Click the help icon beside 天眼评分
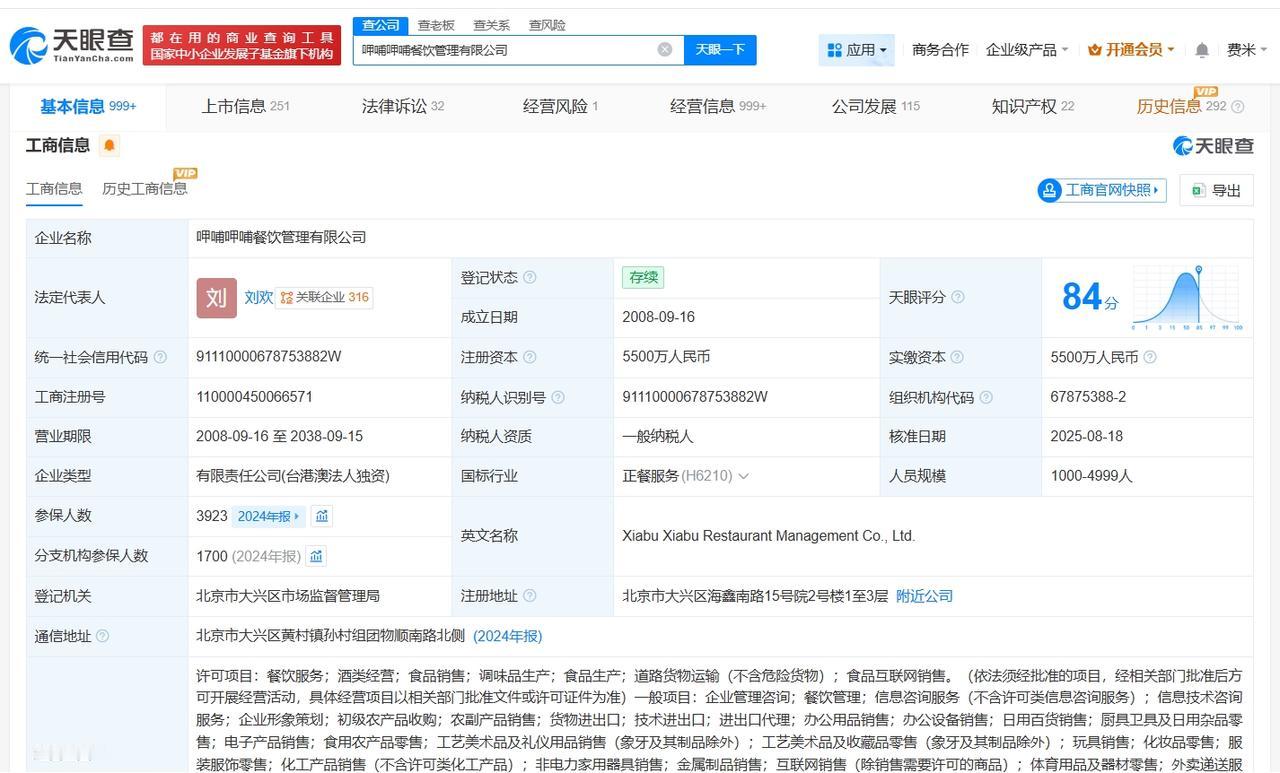 pyautogui.click(x=958, y=297)
